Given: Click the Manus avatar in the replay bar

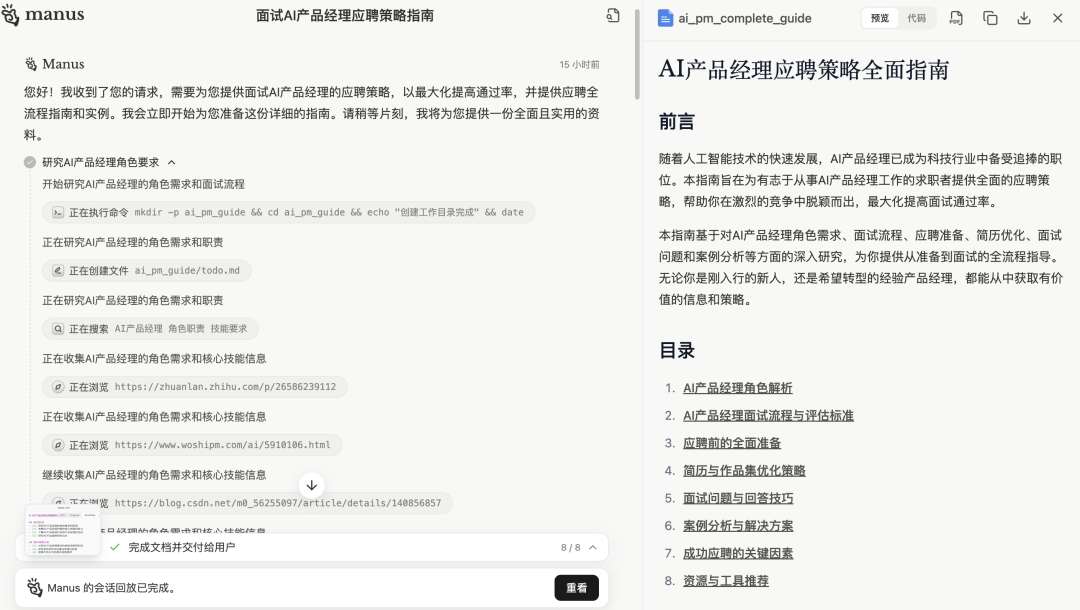Looking at the screenshot, I should pyautogui.click(x=33, y=588).
